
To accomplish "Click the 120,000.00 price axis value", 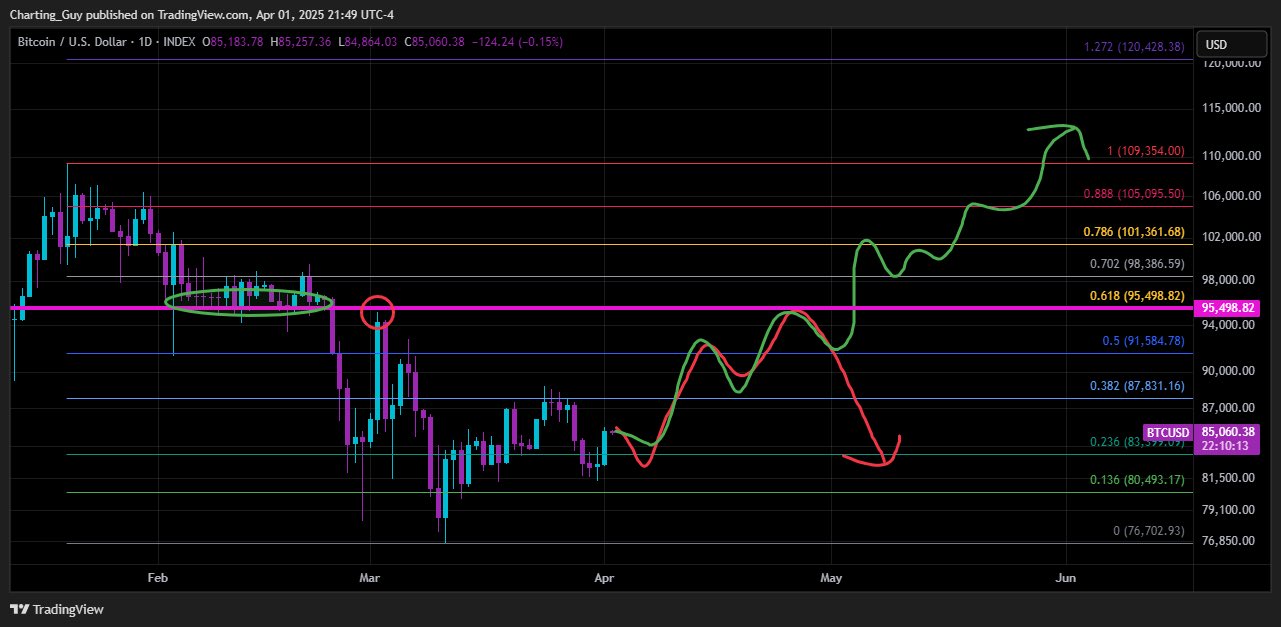I will [x=1230, y=63].
